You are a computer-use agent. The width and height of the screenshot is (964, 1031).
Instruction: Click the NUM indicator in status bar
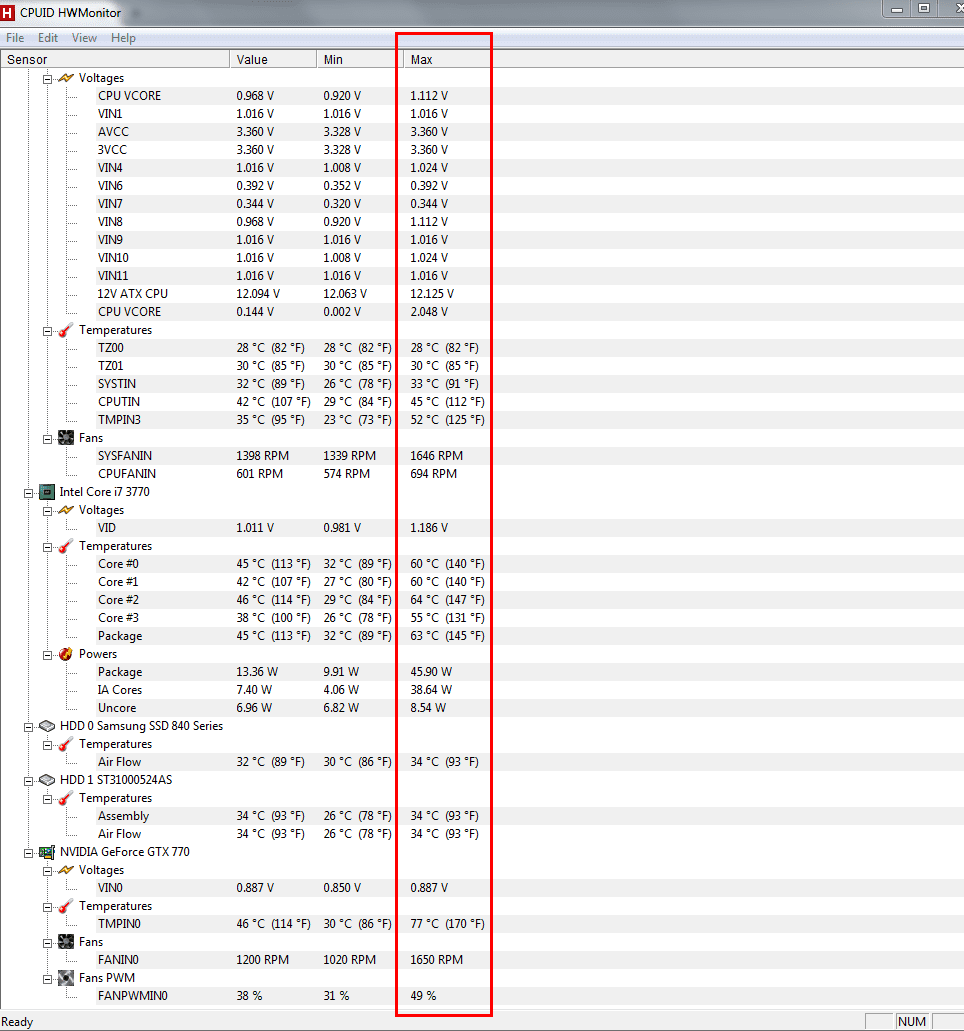coord(911,1022)
